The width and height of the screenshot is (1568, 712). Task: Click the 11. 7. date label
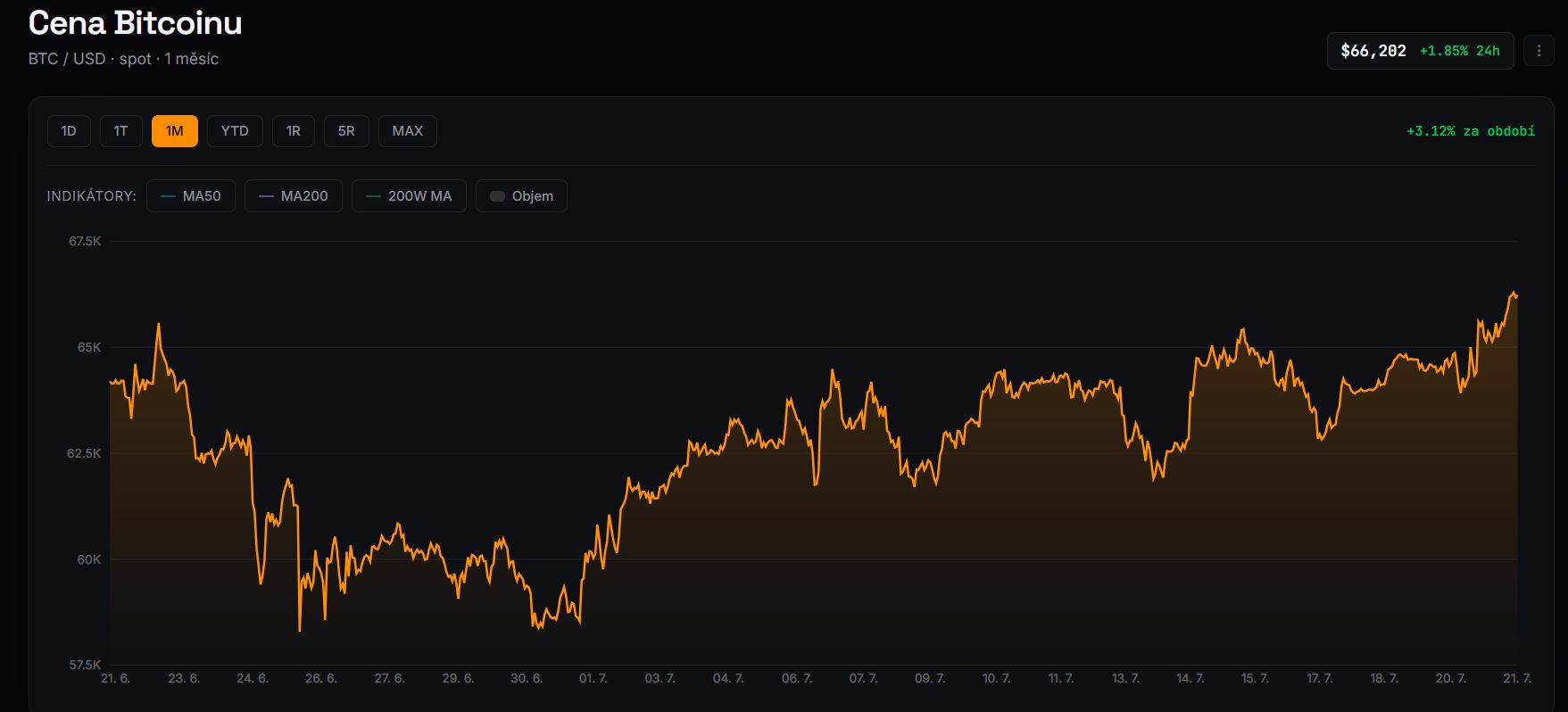(1061, 678)
